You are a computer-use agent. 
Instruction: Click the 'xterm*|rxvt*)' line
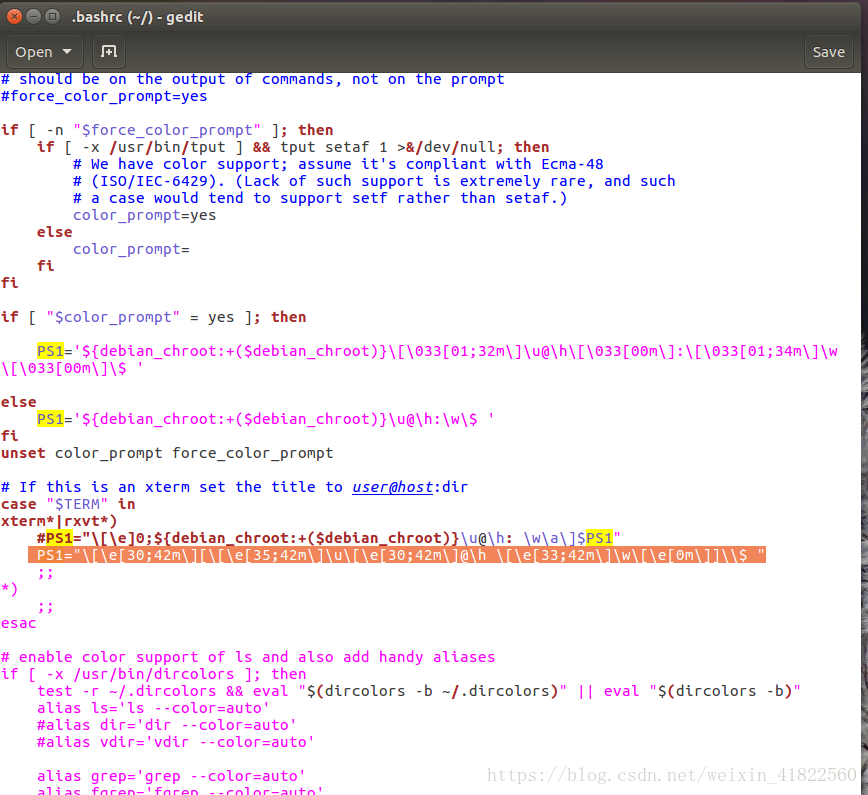click(59, 522)
